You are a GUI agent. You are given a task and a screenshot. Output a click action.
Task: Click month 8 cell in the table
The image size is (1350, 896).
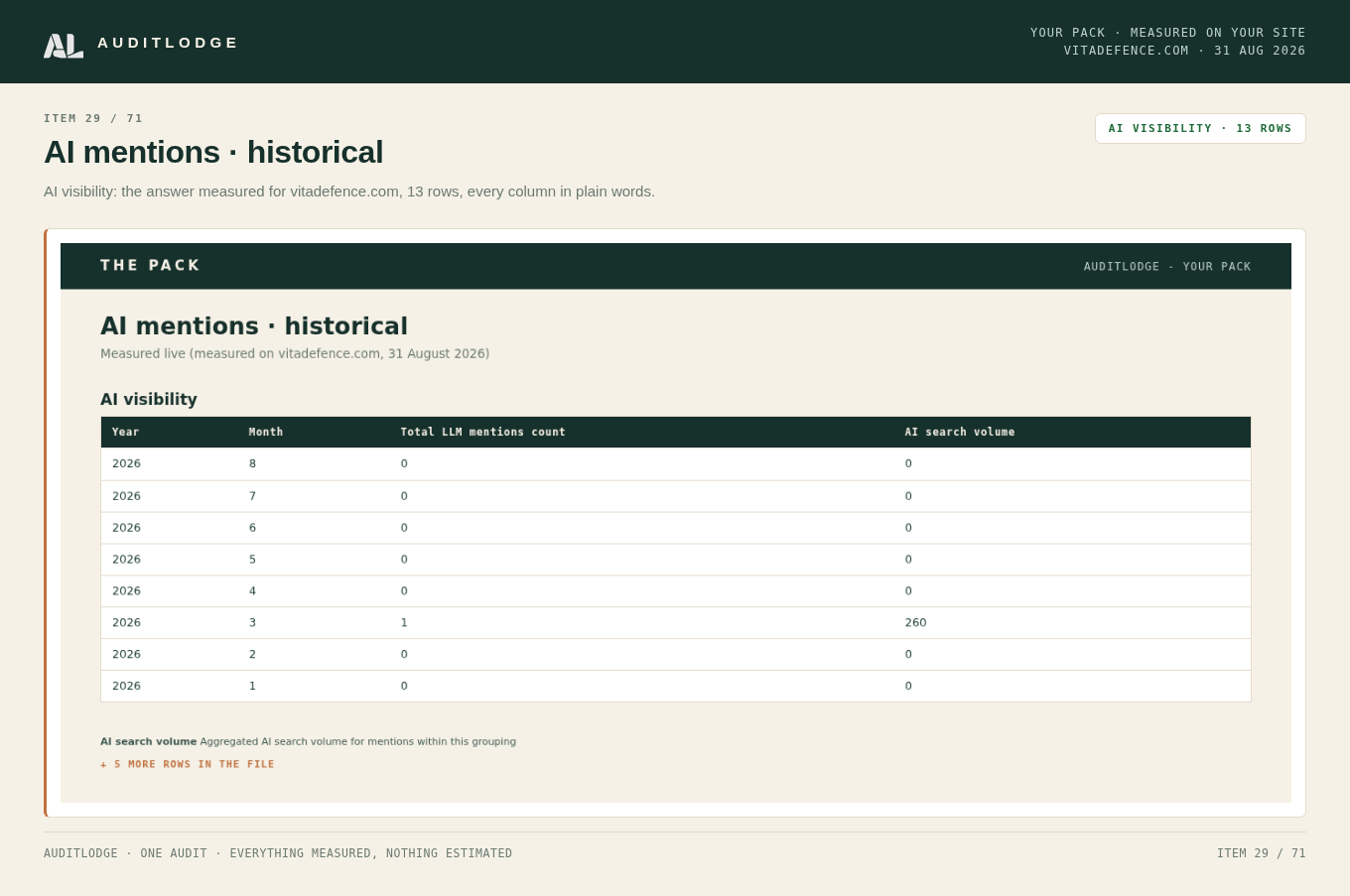pos(252,463)
